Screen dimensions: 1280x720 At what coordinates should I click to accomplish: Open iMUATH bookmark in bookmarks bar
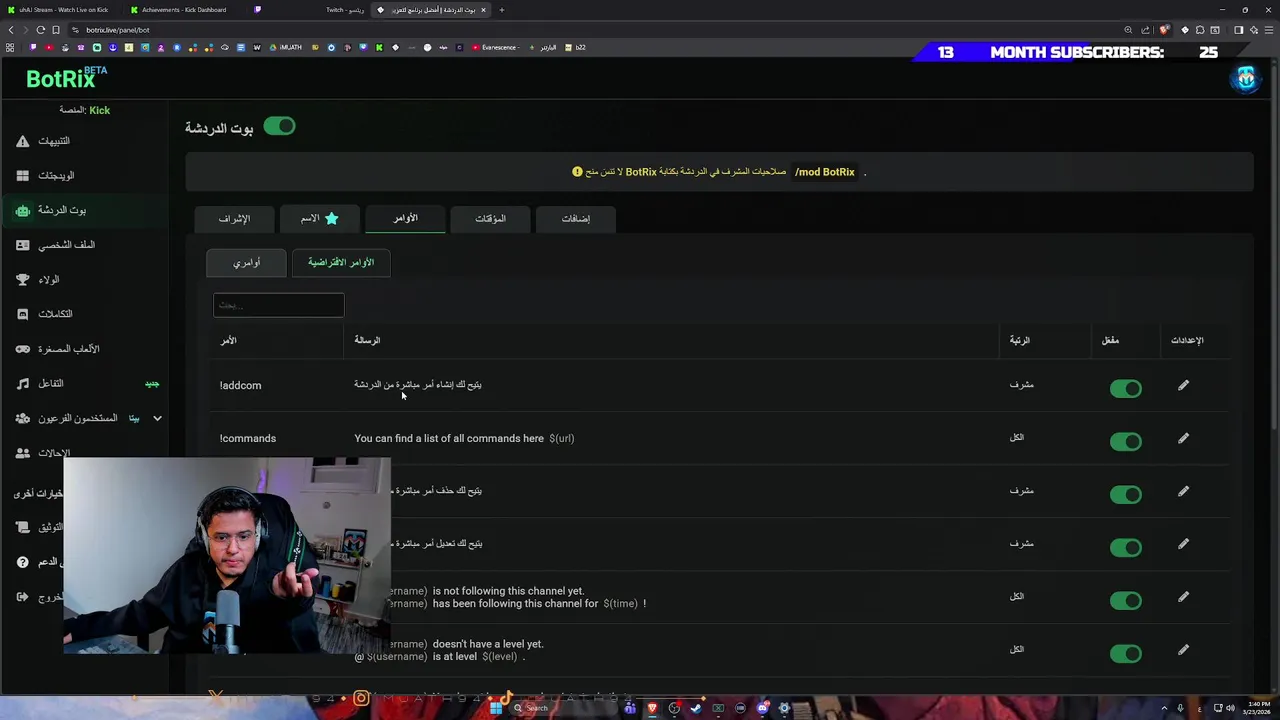tap(285, 47)
